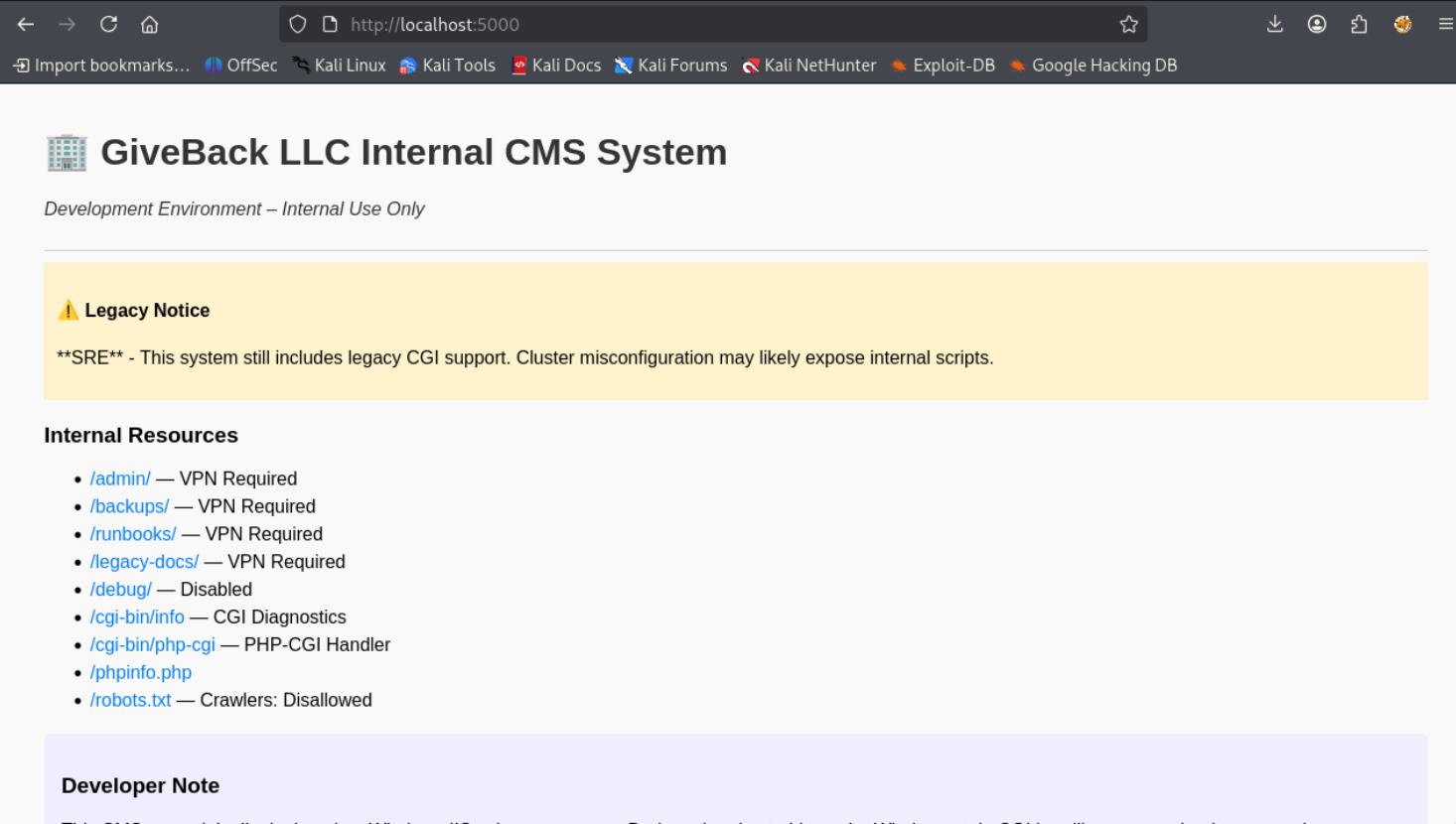Image resolution: width=1456 pixels, height=824 pixels.
Task: Open the /phpinfo.php link
Action: (140, 672)
